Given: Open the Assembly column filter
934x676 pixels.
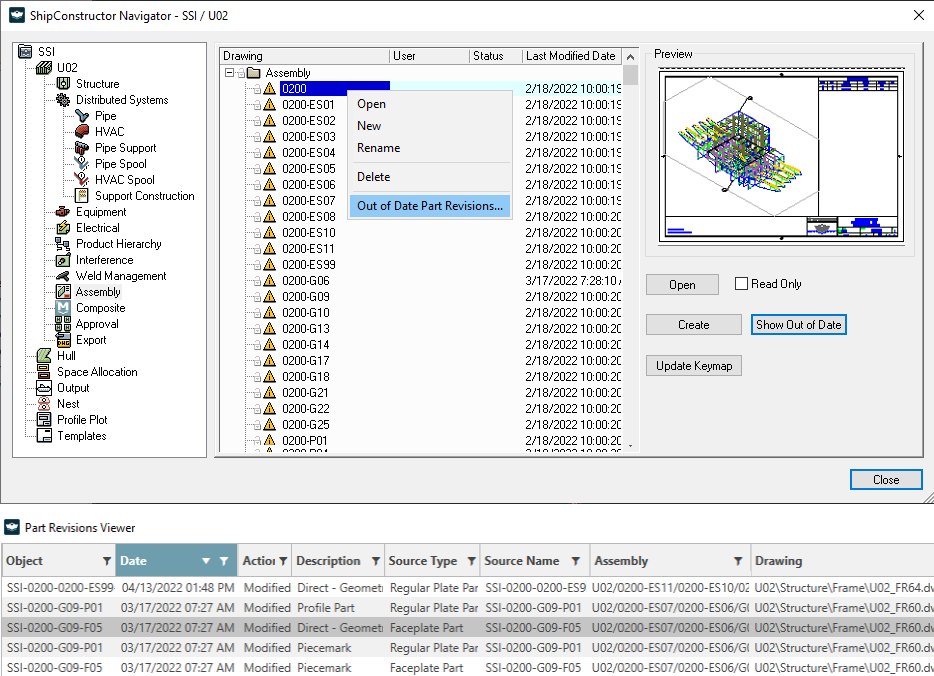Looking at the screenshot, I should coord(738,561).
